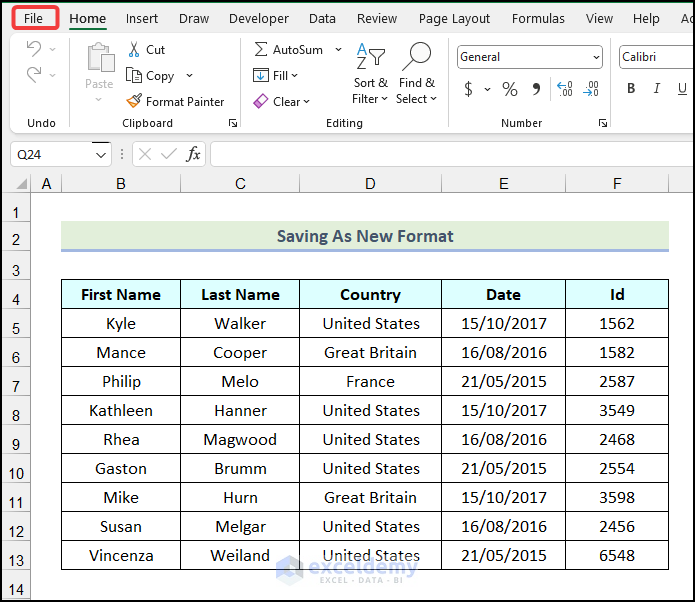Select the column D header
This screenshot has width=695, height=602.
(370, 183)
